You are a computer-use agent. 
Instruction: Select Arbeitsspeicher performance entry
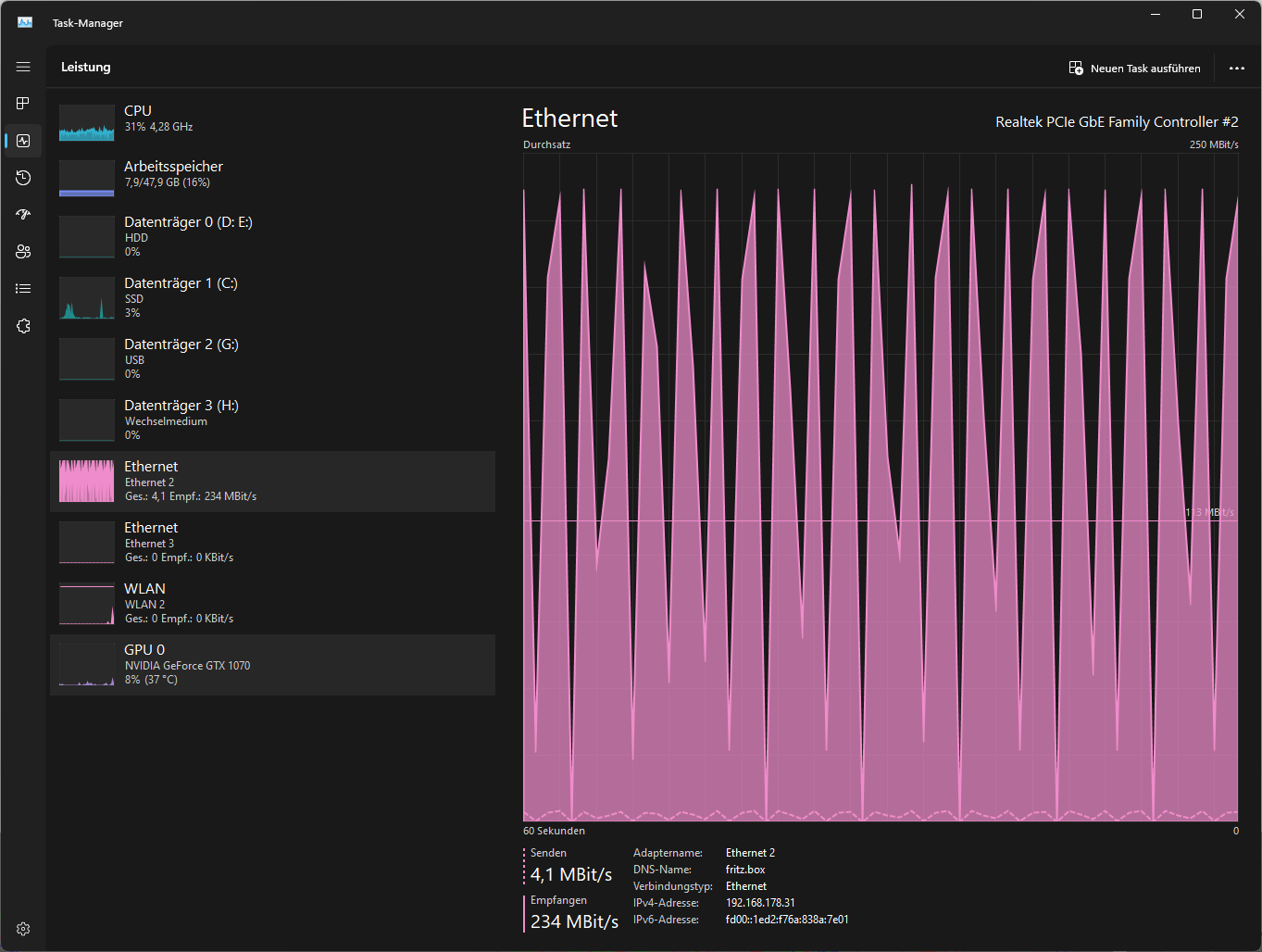[272, 177]
